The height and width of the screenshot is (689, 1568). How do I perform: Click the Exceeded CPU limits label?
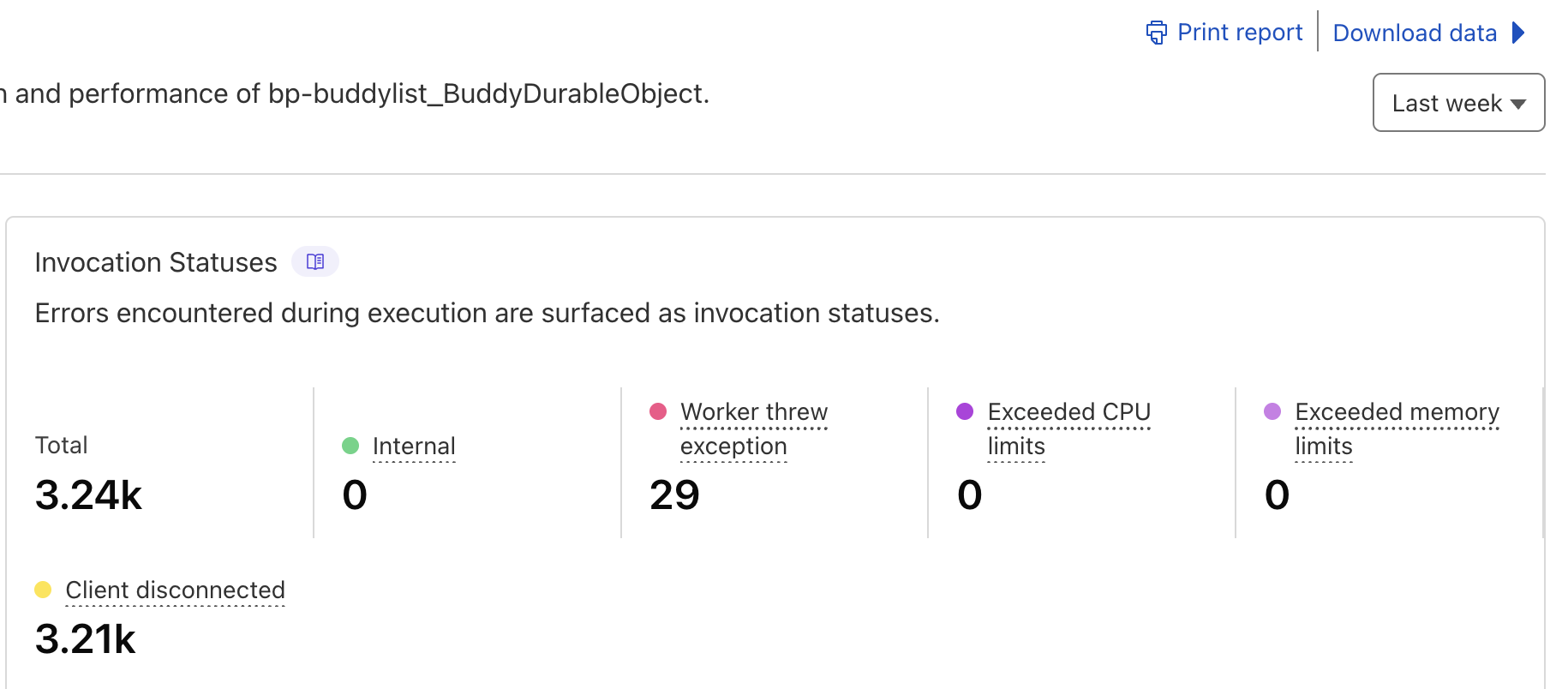click(x=1068, y=428)
